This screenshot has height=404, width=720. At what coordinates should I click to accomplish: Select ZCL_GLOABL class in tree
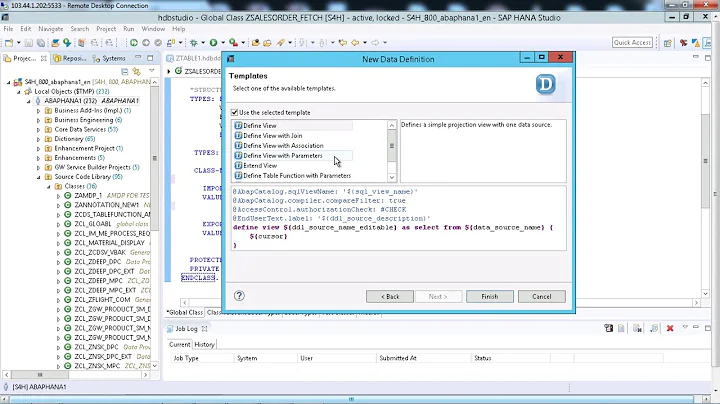click(93, 224)
